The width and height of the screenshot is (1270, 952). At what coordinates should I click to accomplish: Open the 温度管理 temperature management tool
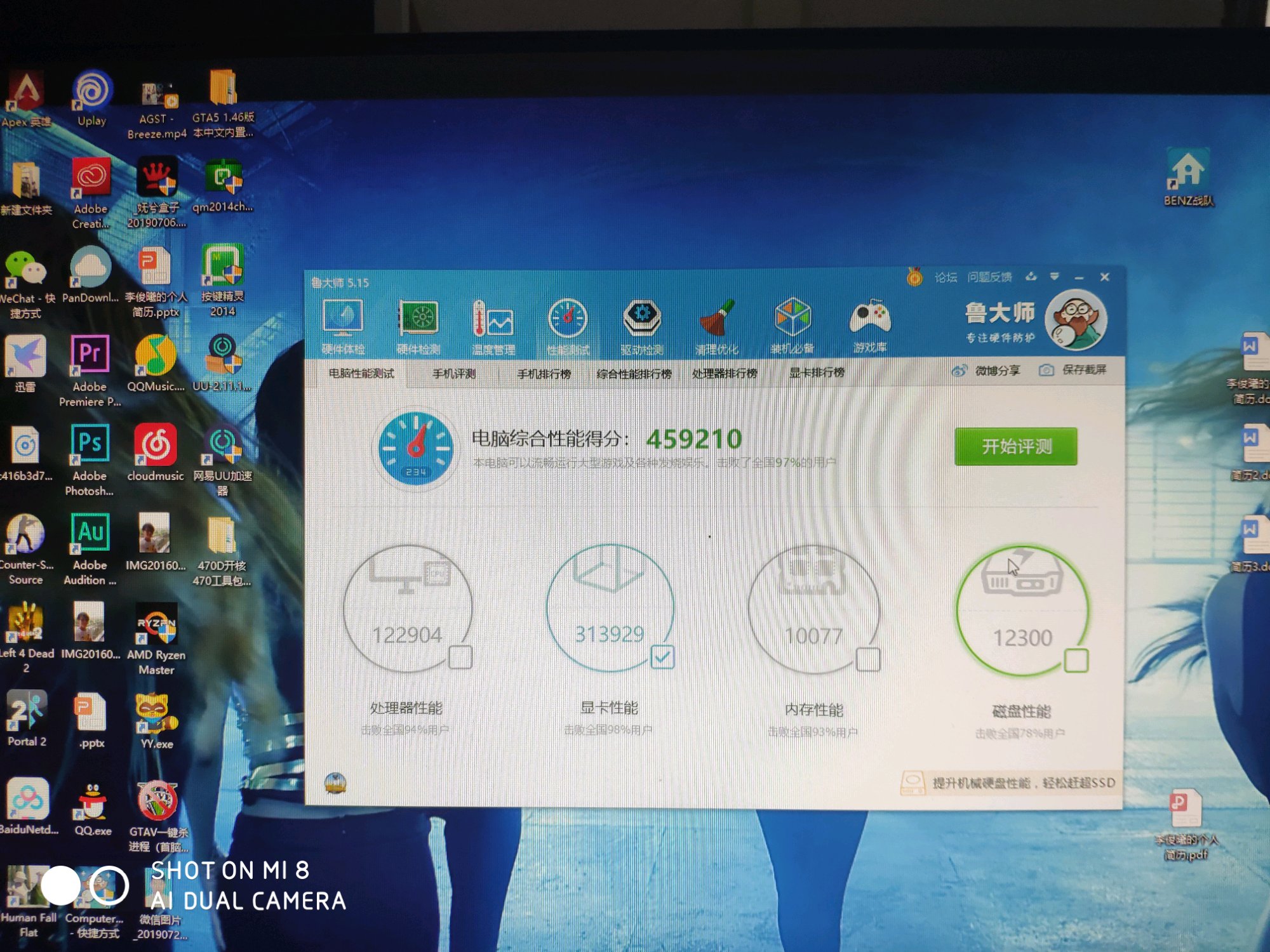493,326
